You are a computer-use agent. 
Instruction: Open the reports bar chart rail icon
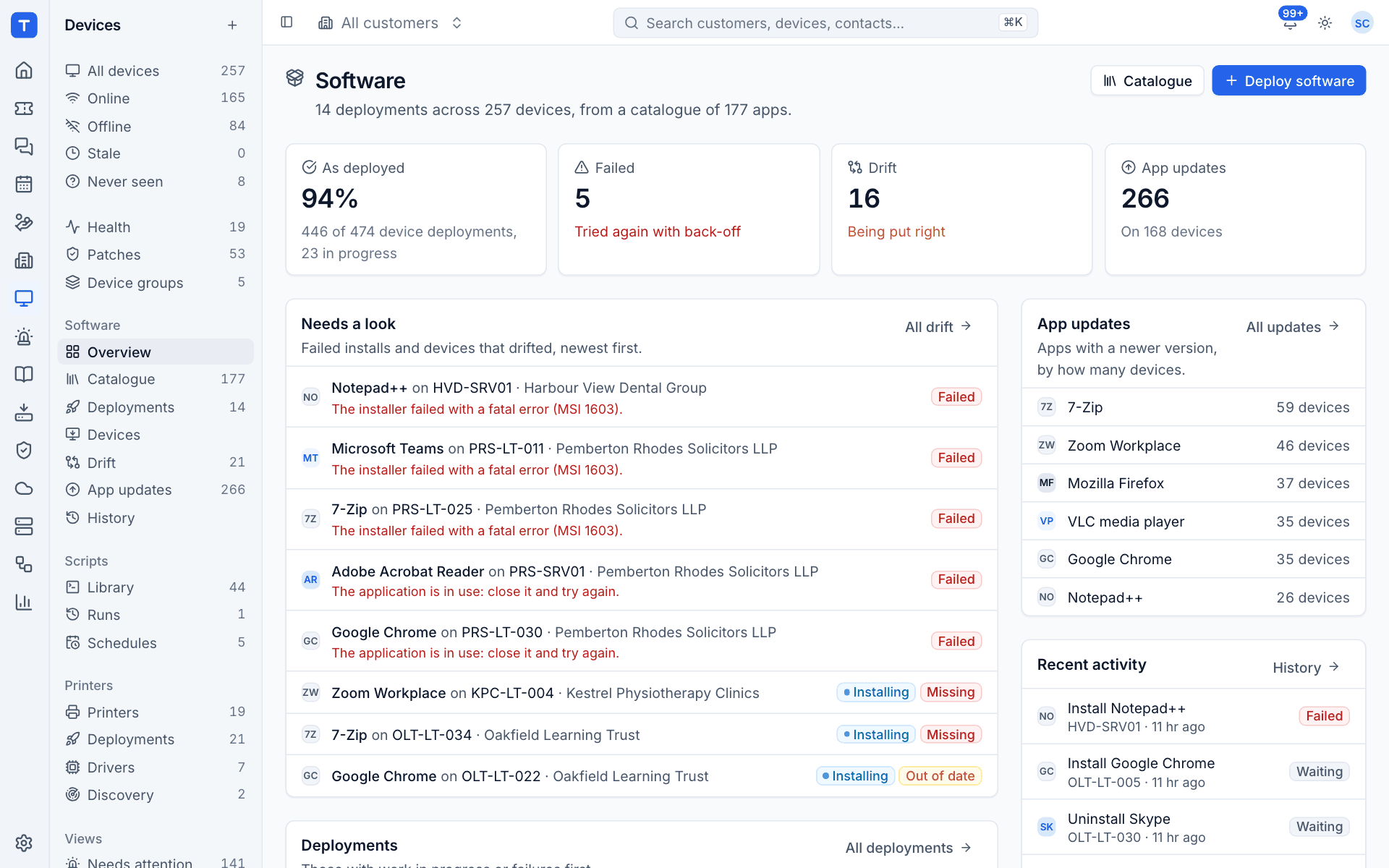[24, 602]
